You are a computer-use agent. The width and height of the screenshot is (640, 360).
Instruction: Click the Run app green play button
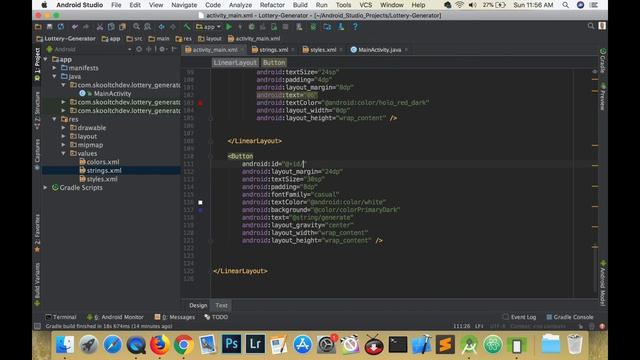[229, 27]
